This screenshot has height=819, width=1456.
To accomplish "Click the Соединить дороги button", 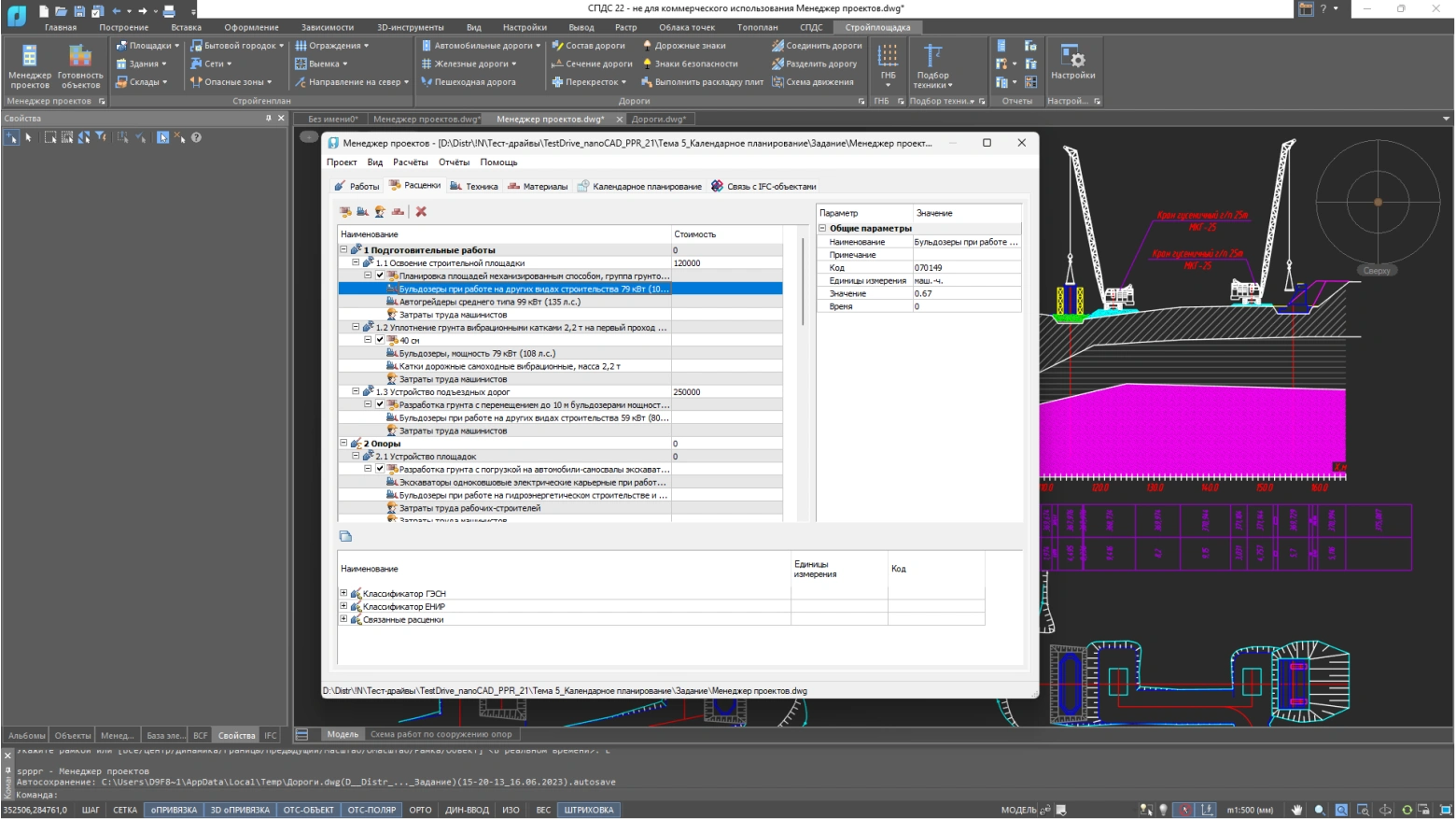I will (823, 45).
